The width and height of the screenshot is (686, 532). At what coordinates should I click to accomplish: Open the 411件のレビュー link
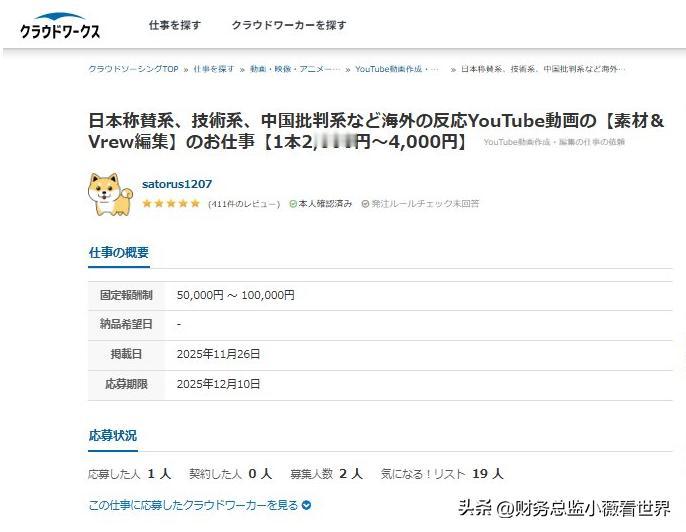[x=244, y=204]
